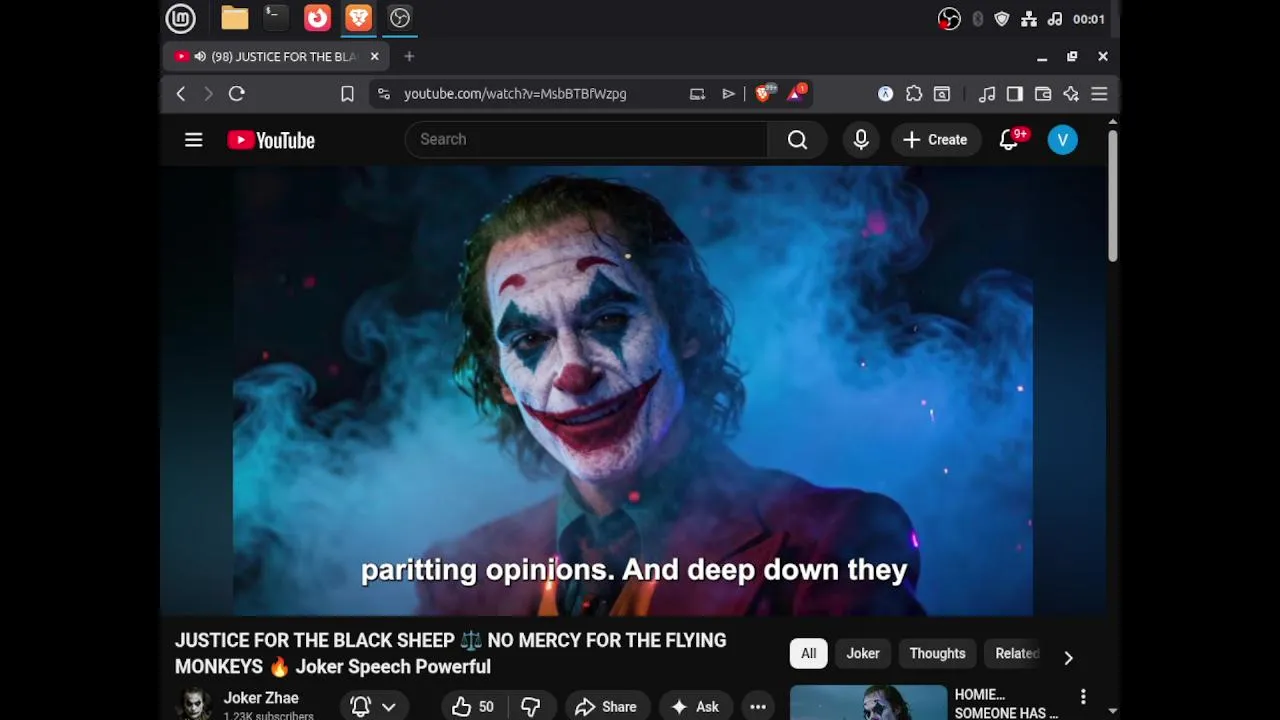The height and width of the screenshot is (720, 1280).
Task: Open Brave Wallet
Action: tap(1043, 94)
